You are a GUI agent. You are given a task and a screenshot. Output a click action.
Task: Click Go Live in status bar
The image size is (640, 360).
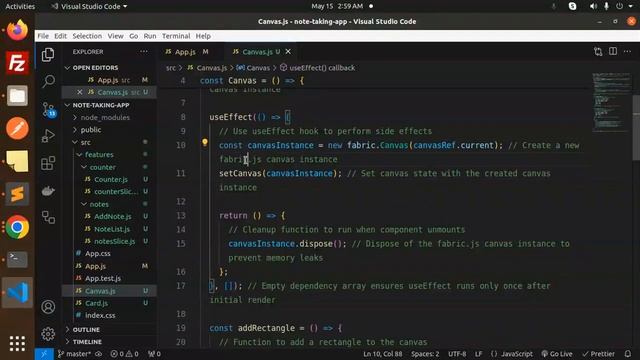pyautogui.click(x=557, y=354)
